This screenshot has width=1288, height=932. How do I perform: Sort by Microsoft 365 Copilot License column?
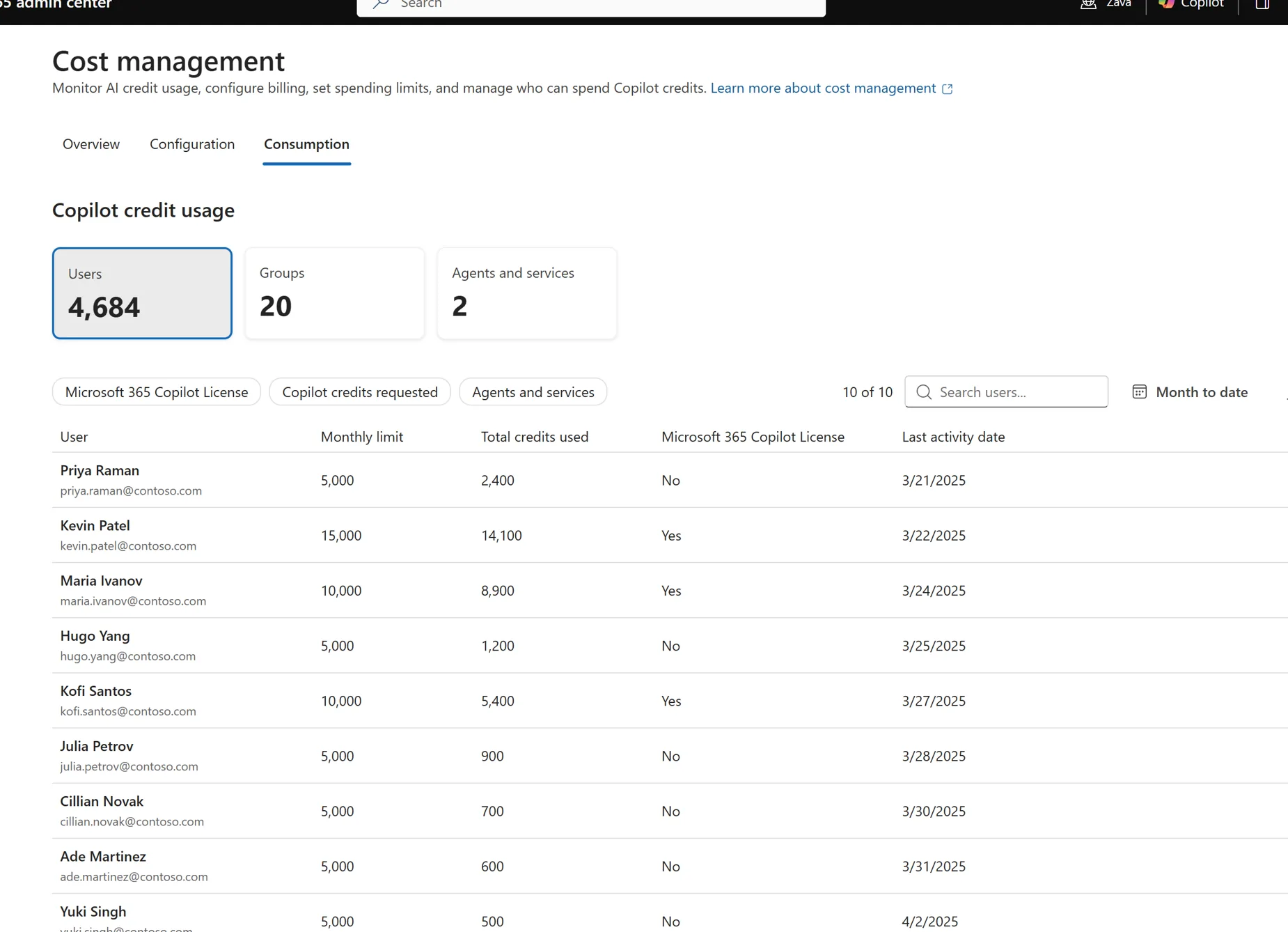[753, 437]
